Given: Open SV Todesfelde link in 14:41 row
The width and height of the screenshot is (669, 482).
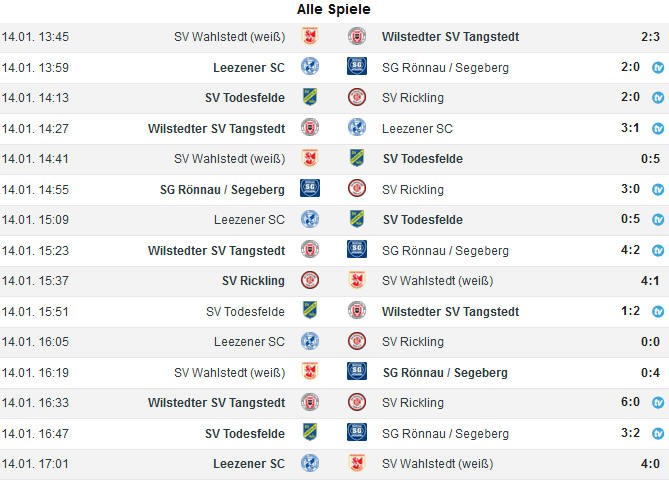Looking at the screenshot, I should click(423, 159).
